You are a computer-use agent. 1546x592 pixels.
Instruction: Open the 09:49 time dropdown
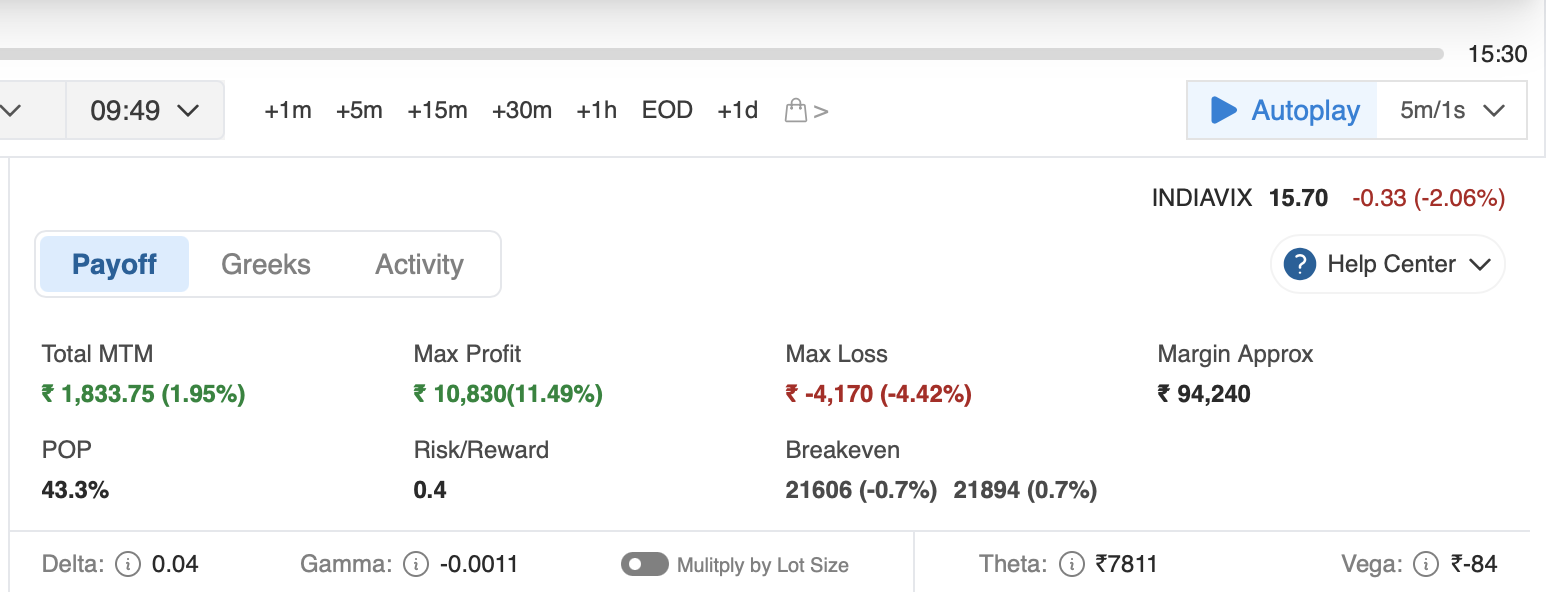tap(145, 110)
